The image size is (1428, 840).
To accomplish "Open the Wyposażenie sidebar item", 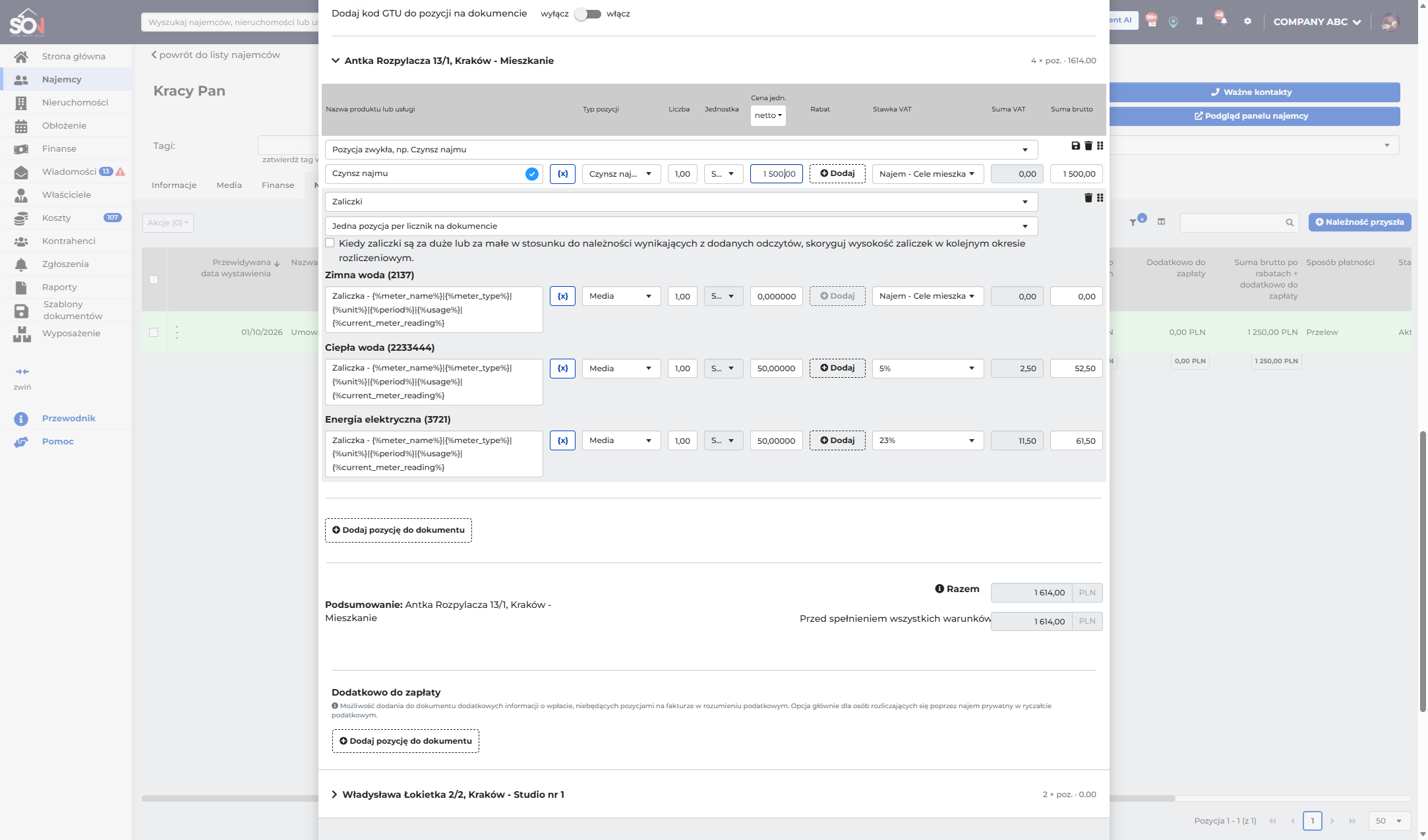I will pyautogui.click(x=66, y=333).
